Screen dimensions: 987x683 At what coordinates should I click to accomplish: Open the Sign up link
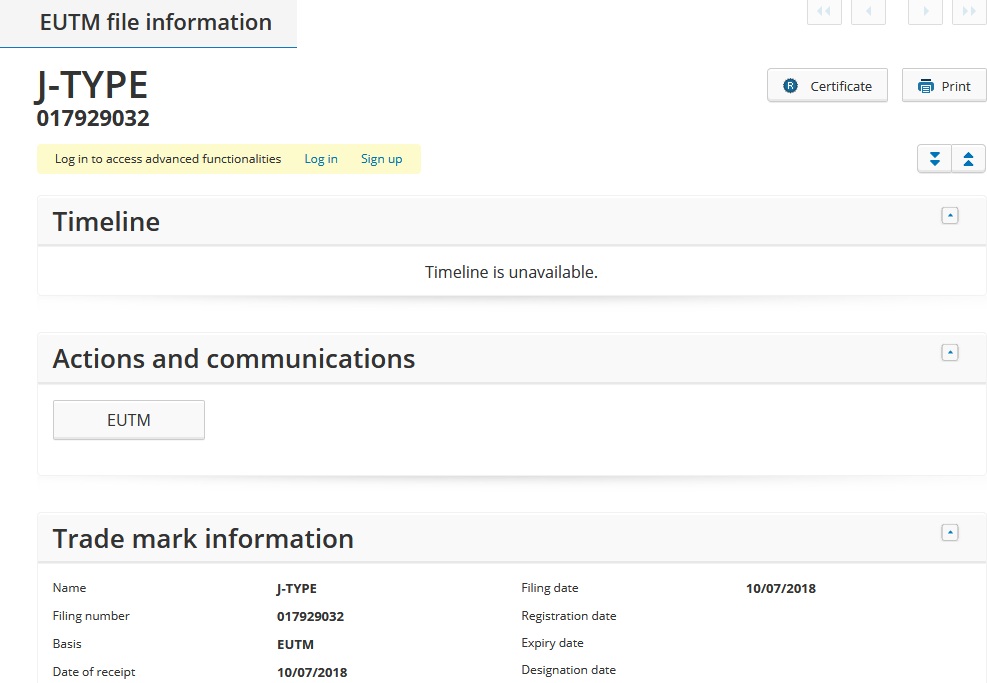(x=381, y=159)
